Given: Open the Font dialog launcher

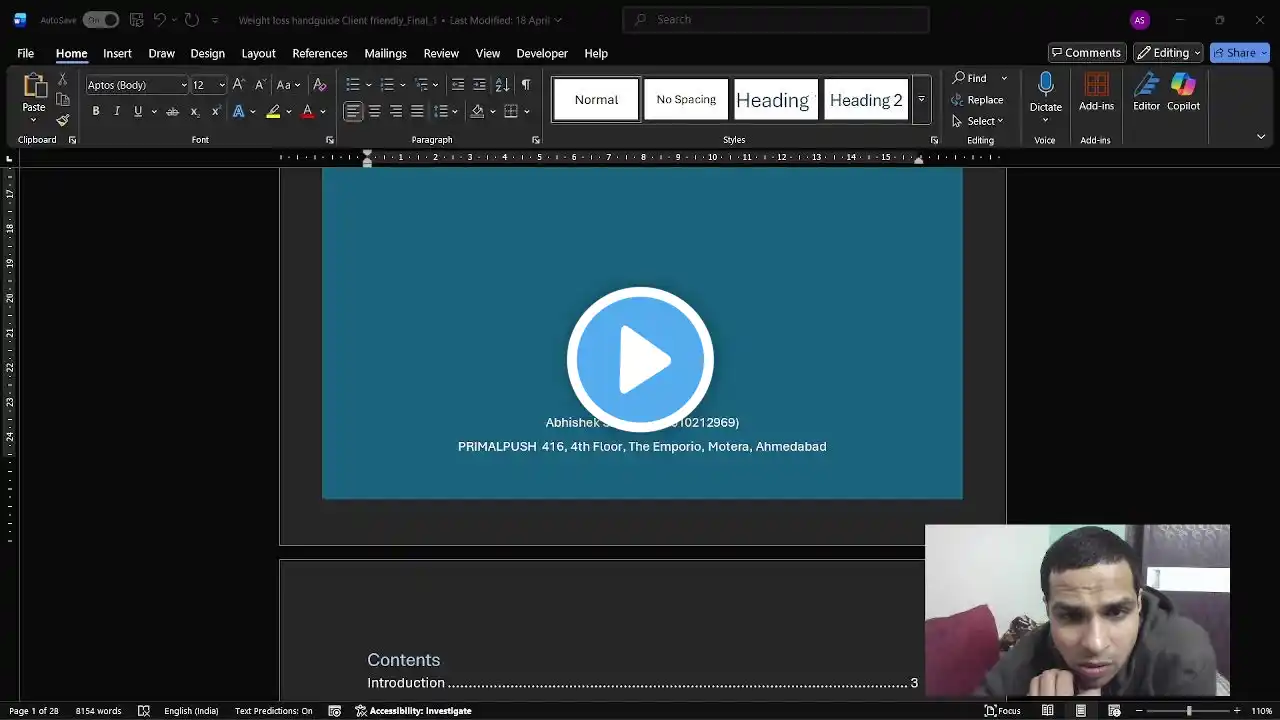Looking at the screenshot, I should pyautogui.click(x=330, y=140).
